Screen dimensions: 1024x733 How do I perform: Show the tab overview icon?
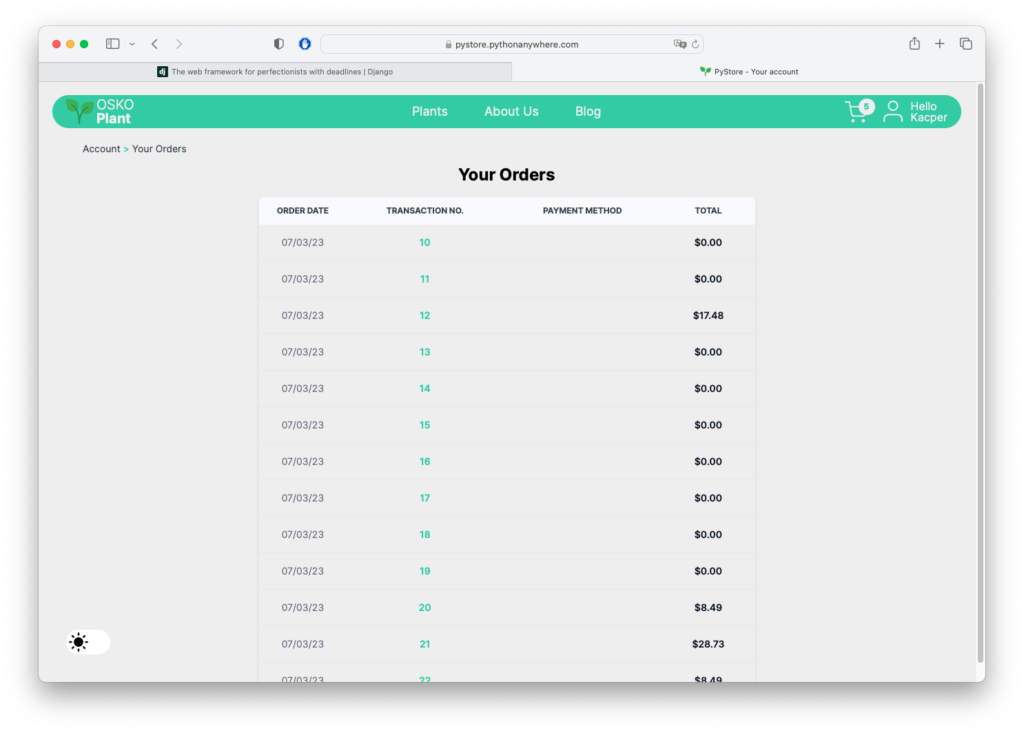point(966,44)
